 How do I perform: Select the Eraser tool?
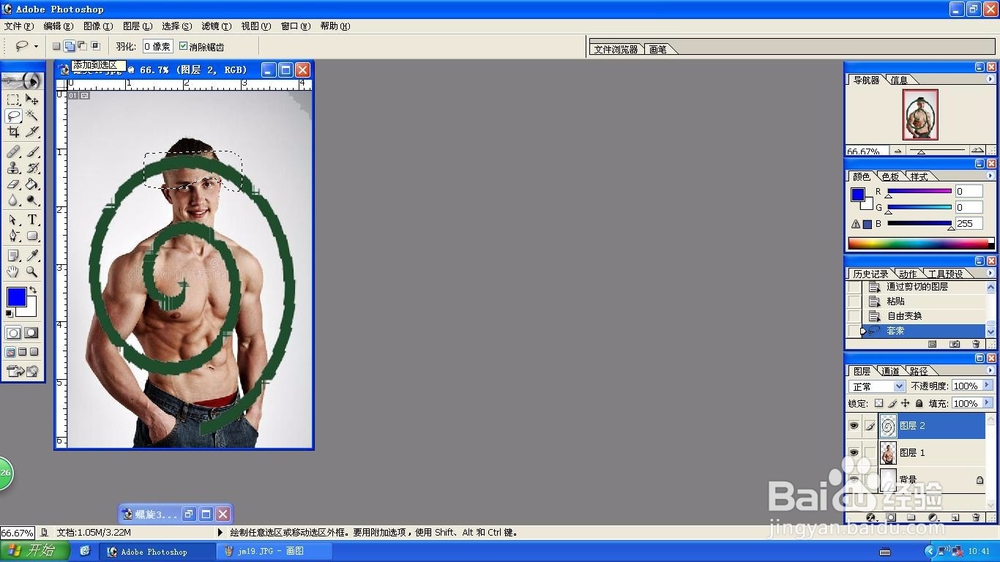point(13,184)
